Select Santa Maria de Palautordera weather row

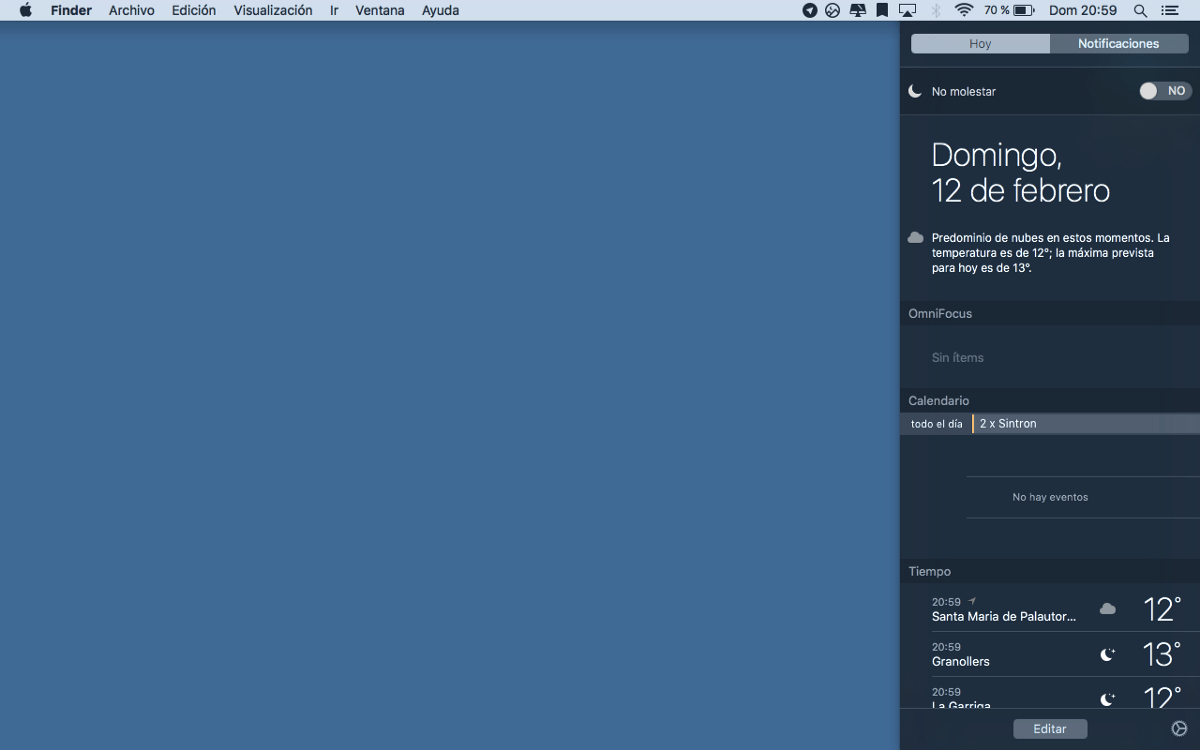(1050, 609)
